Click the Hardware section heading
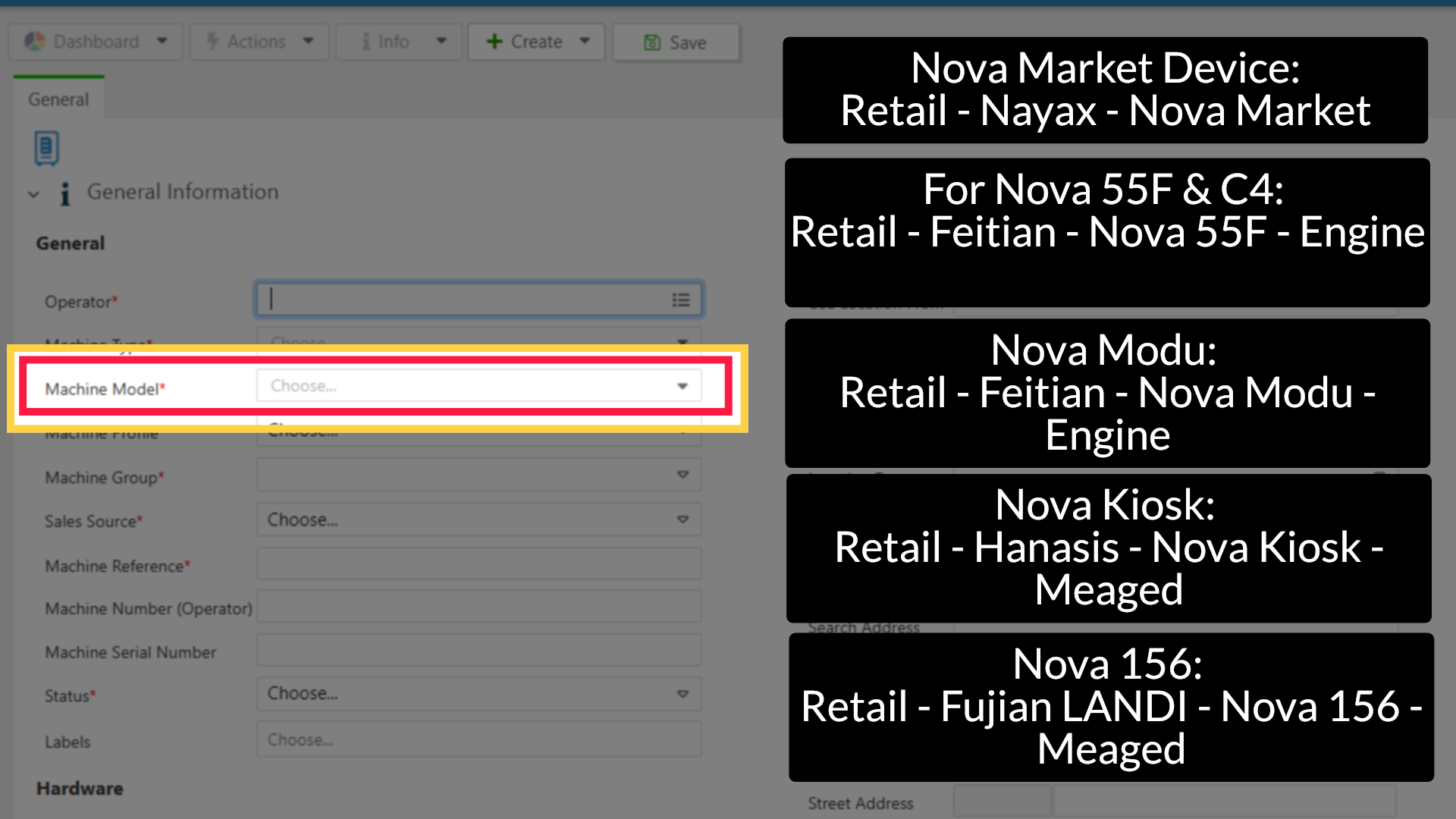The width and height of the screenshot is (1456, 819). coord(80,789)
